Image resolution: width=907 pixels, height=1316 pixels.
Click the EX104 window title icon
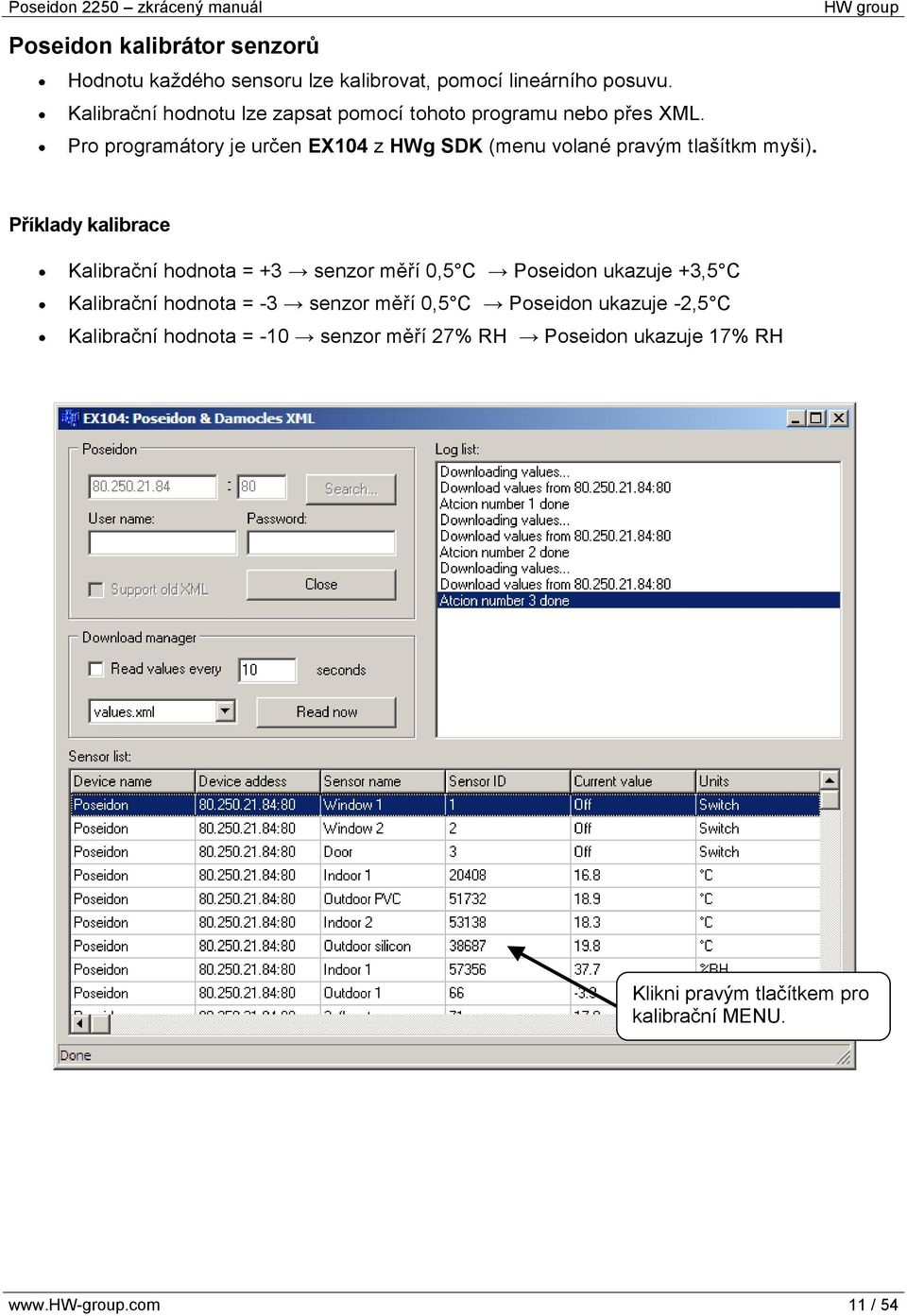(69, 418)
